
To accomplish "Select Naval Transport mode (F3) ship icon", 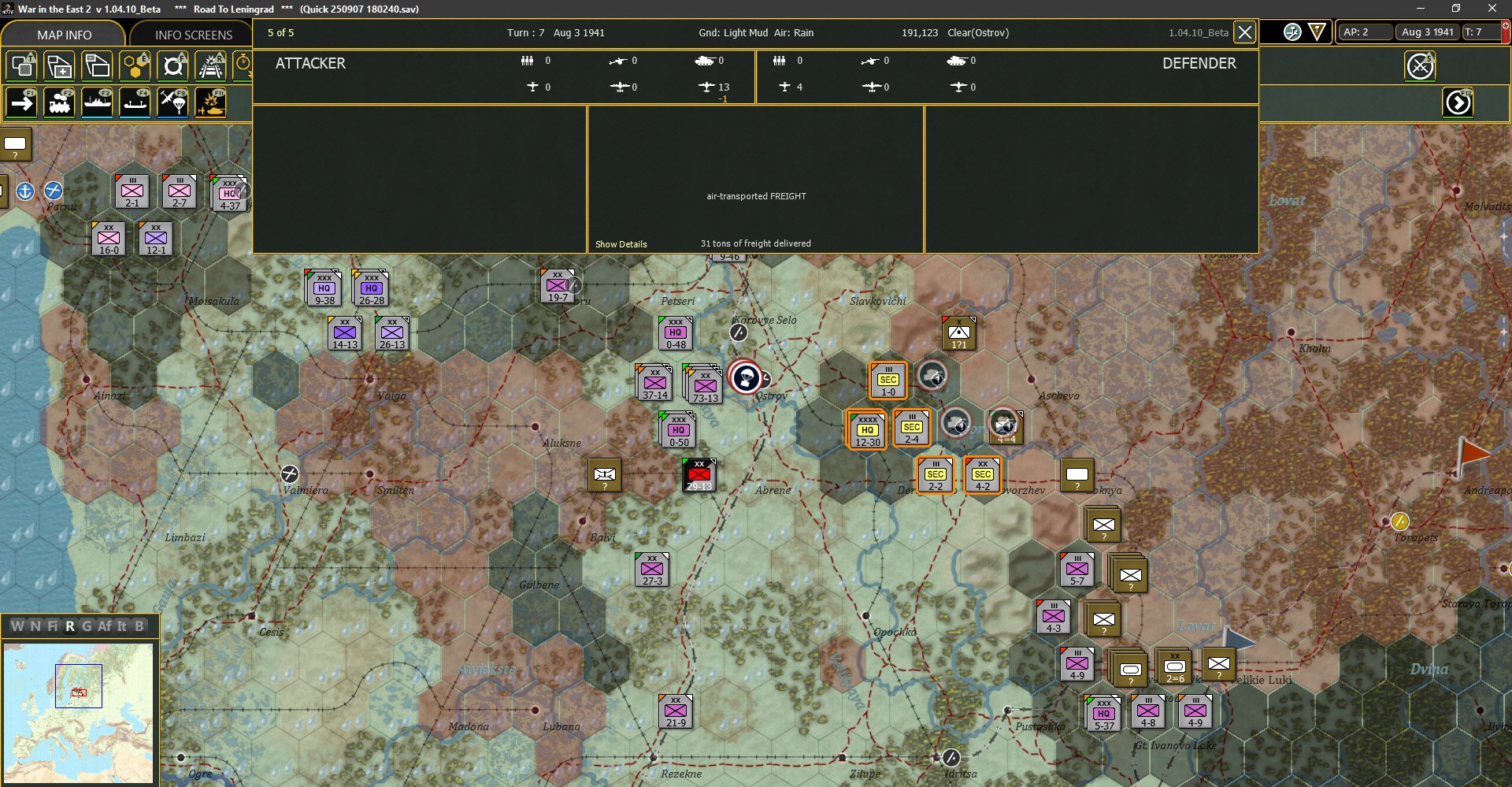I will 97,102.
